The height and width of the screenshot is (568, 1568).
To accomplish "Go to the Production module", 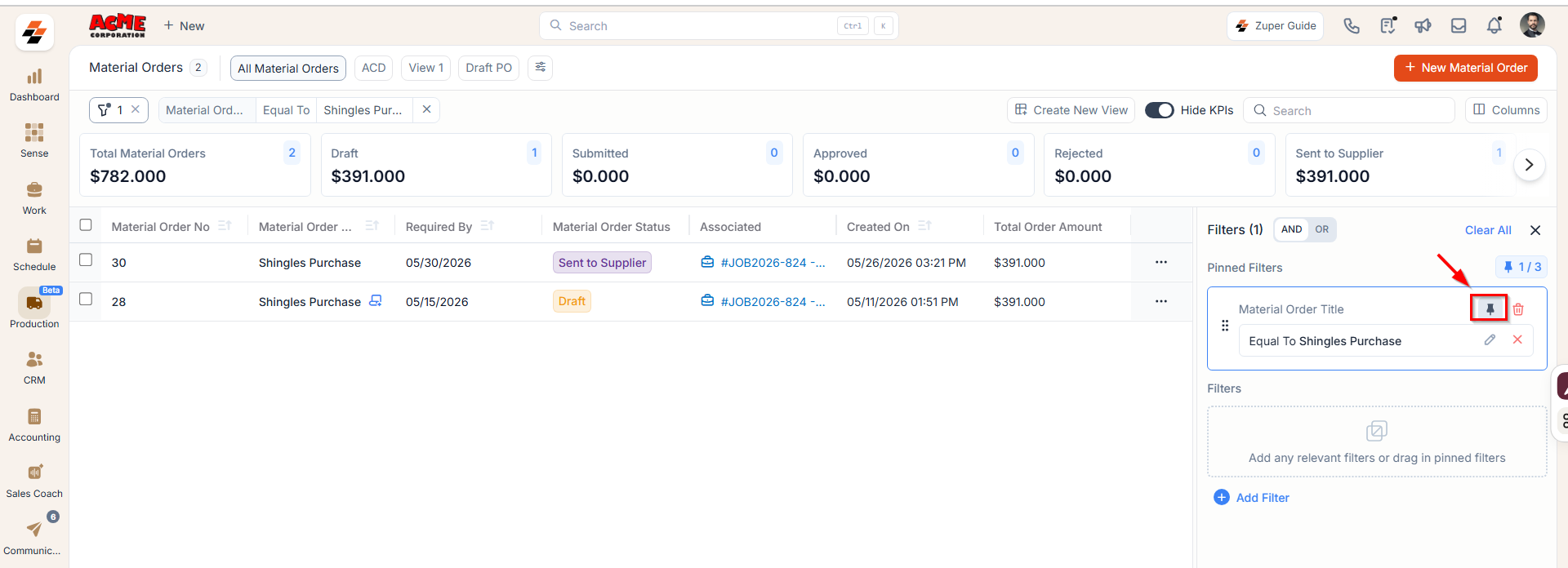I will 34,308.
